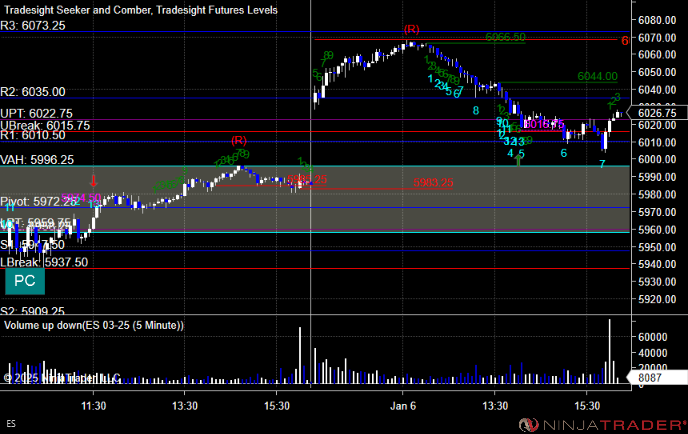Click the teal PC button
Image resolution: width=688 pixels, height=434 pixels.
coord(25,281)
